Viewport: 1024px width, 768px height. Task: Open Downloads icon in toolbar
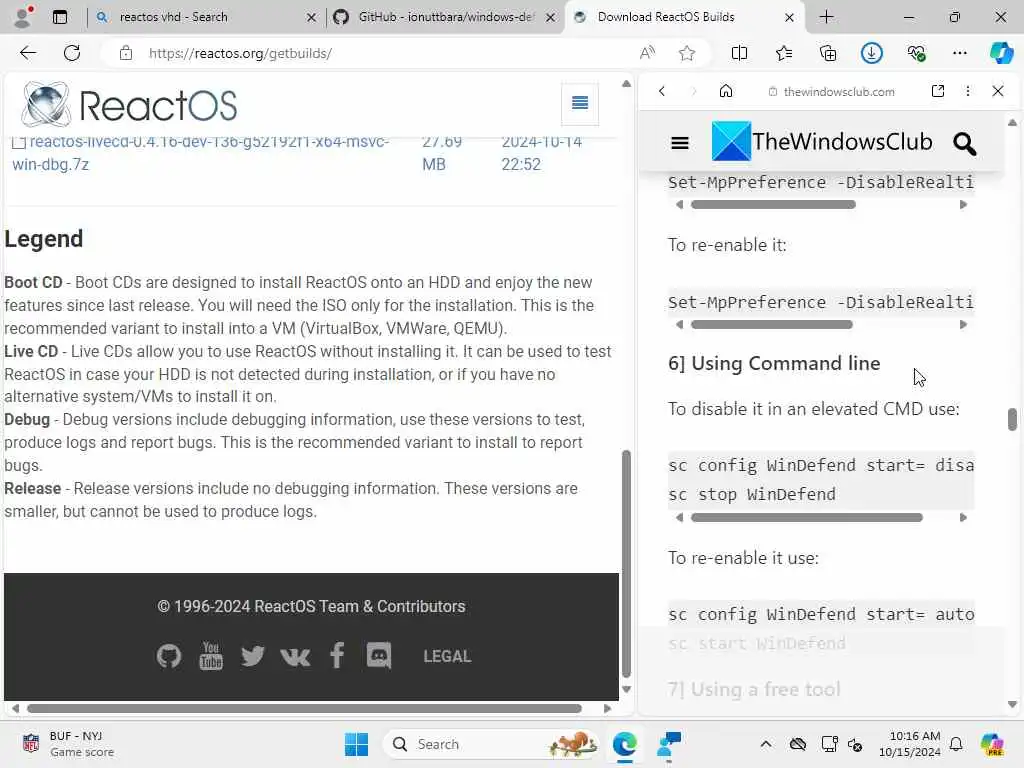[x=871, y=53]
